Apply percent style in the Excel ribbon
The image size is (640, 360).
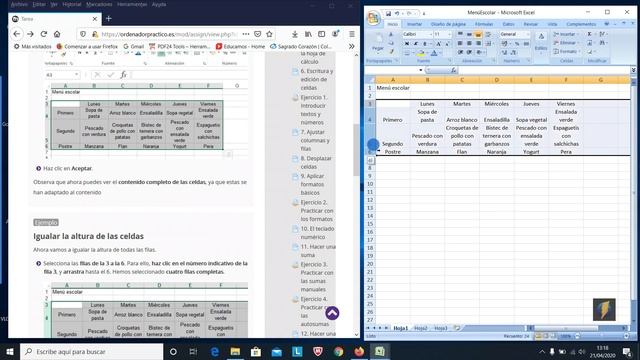coord(517,43)
